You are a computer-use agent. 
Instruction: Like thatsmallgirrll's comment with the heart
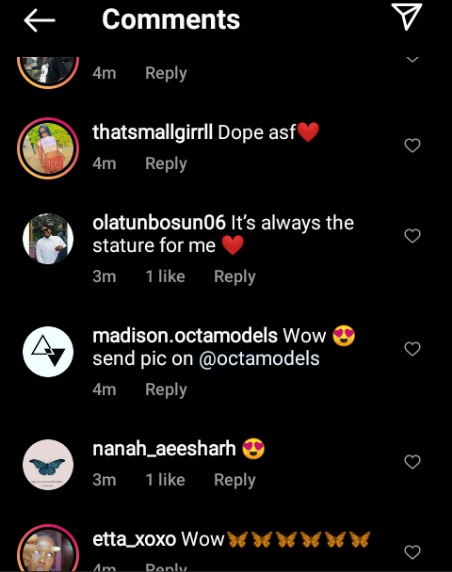click(413, 146)
